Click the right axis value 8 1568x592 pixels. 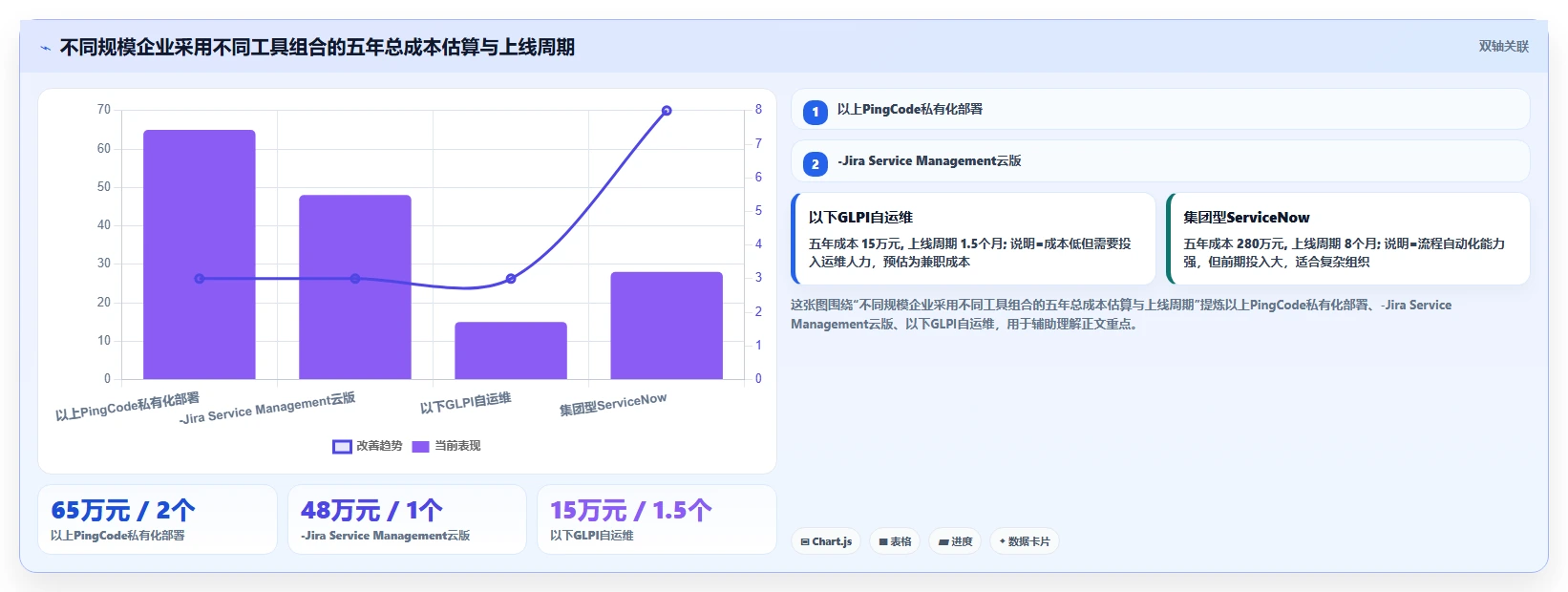[x=758, y=110]
